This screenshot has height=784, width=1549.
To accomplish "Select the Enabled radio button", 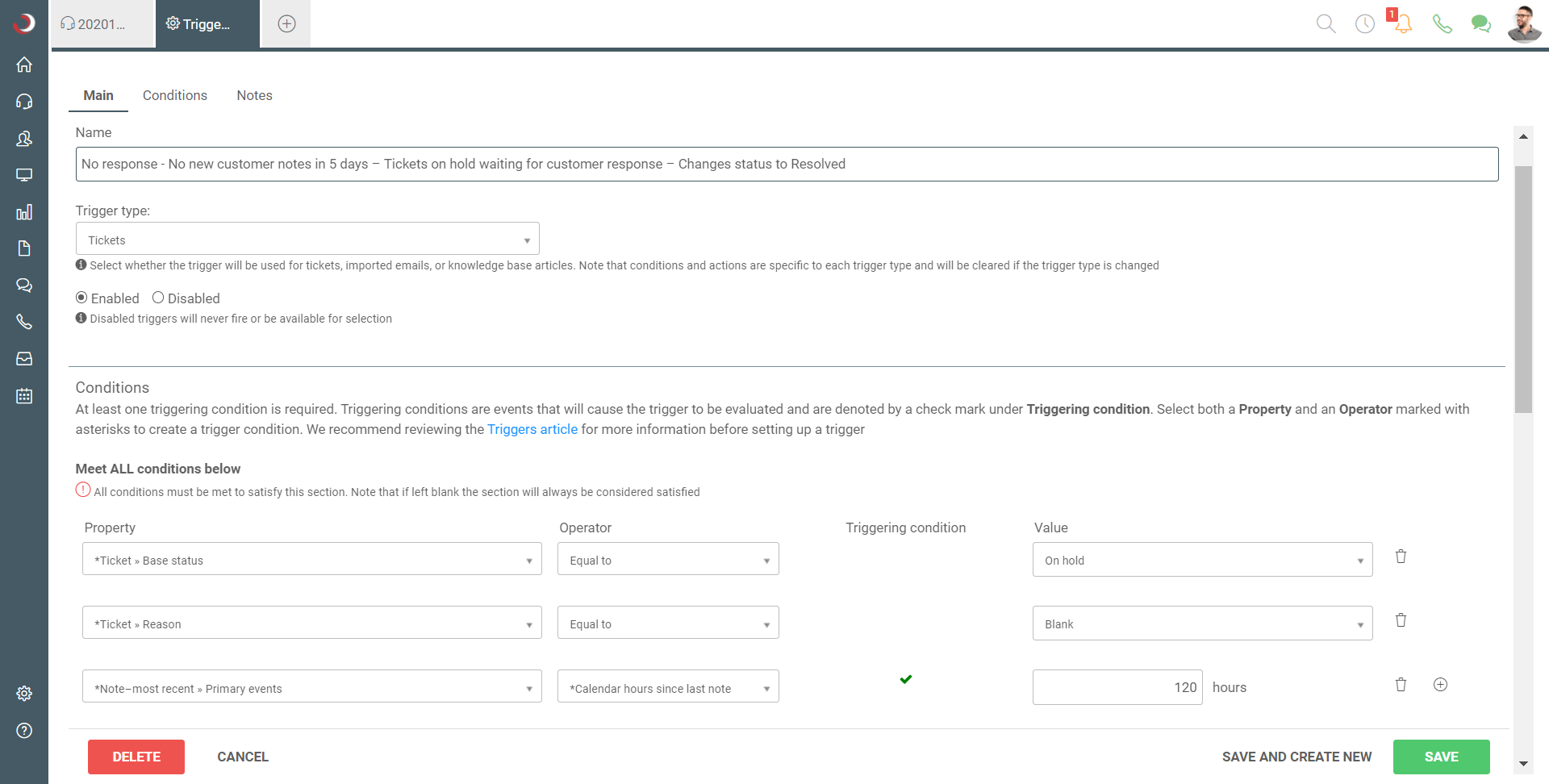I will (81, 298).
